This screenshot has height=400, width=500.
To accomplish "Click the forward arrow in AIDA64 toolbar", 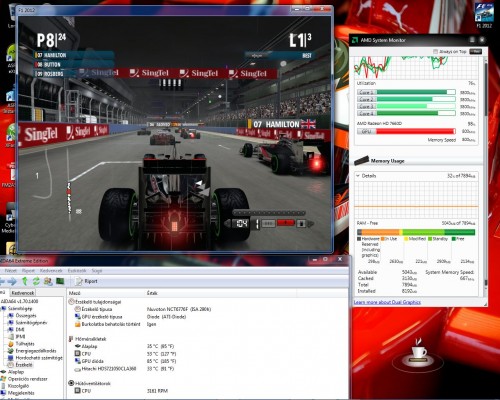I will [12, 282].
